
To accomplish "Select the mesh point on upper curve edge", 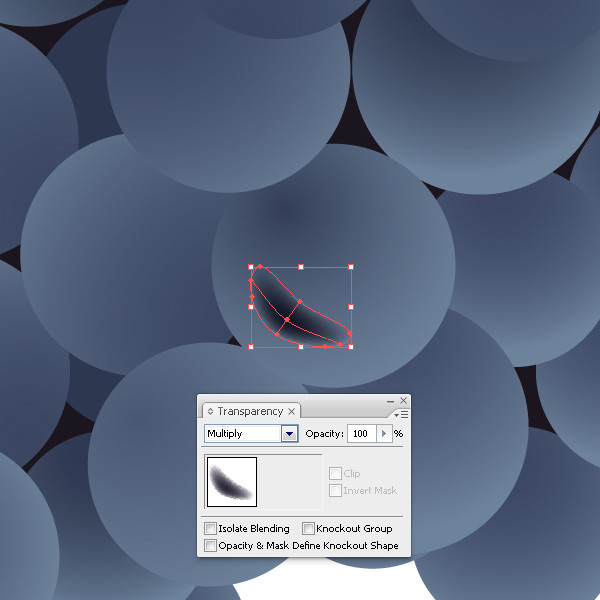I will (300, 302).
